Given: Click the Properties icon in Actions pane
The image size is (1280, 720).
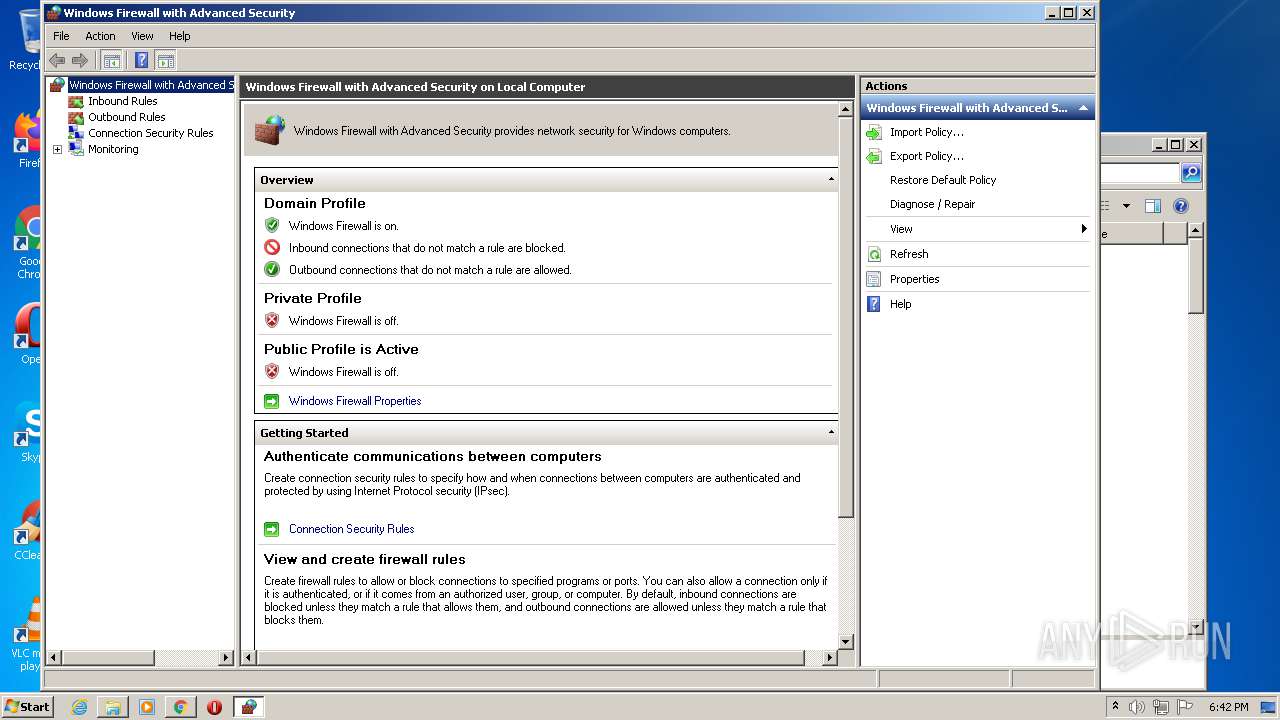Looking at the screenshot, I should click(x=873, y=279).
